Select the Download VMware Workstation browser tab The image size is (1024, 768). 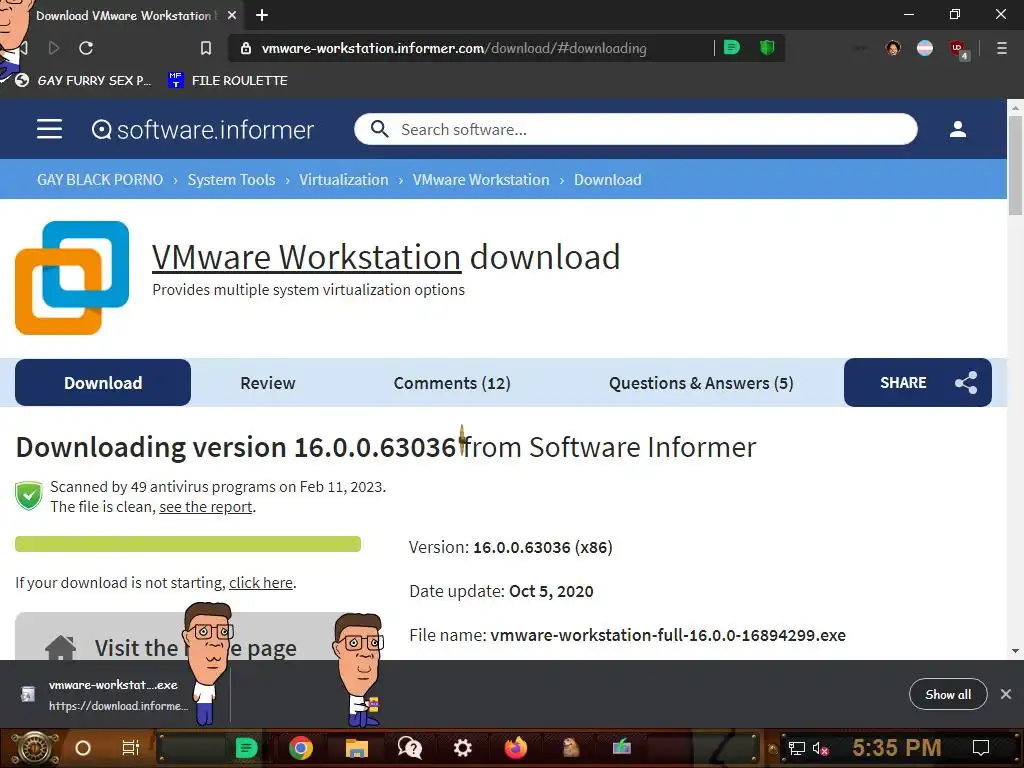[x=124, y=15]
